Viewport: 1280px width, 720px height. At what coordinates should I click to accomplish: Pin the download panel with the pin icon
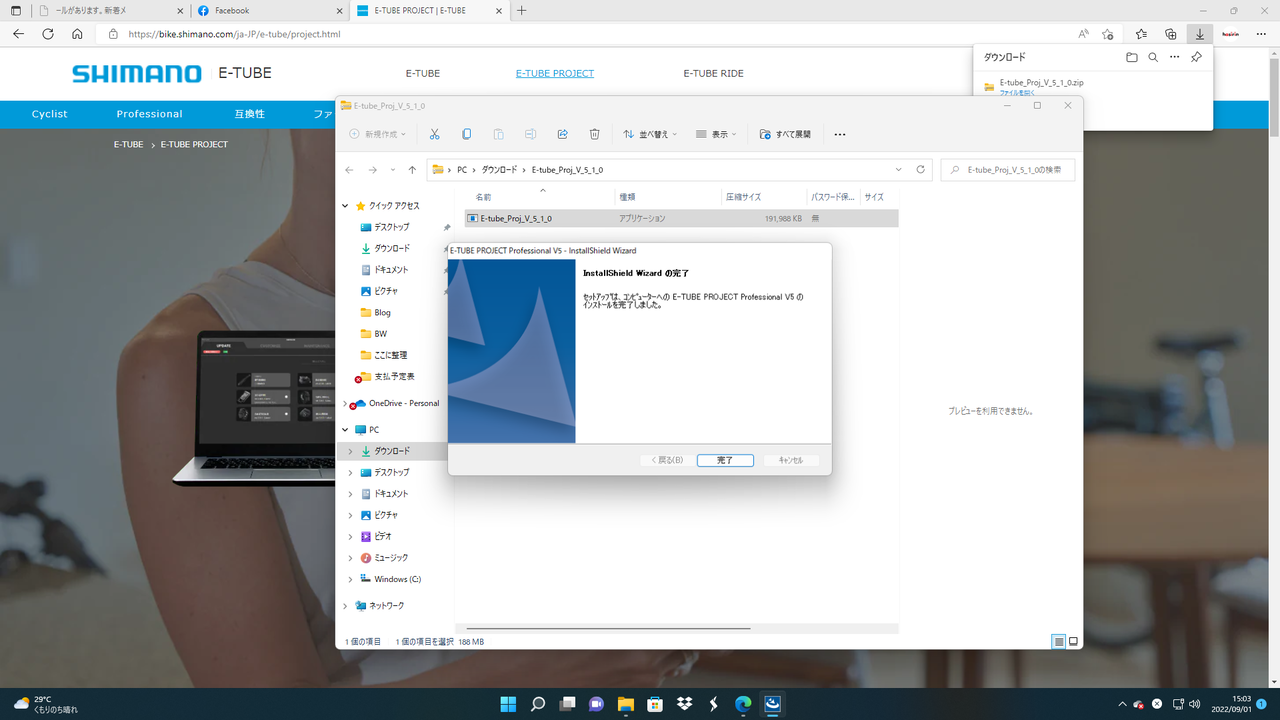click(x=1196, y=57)
